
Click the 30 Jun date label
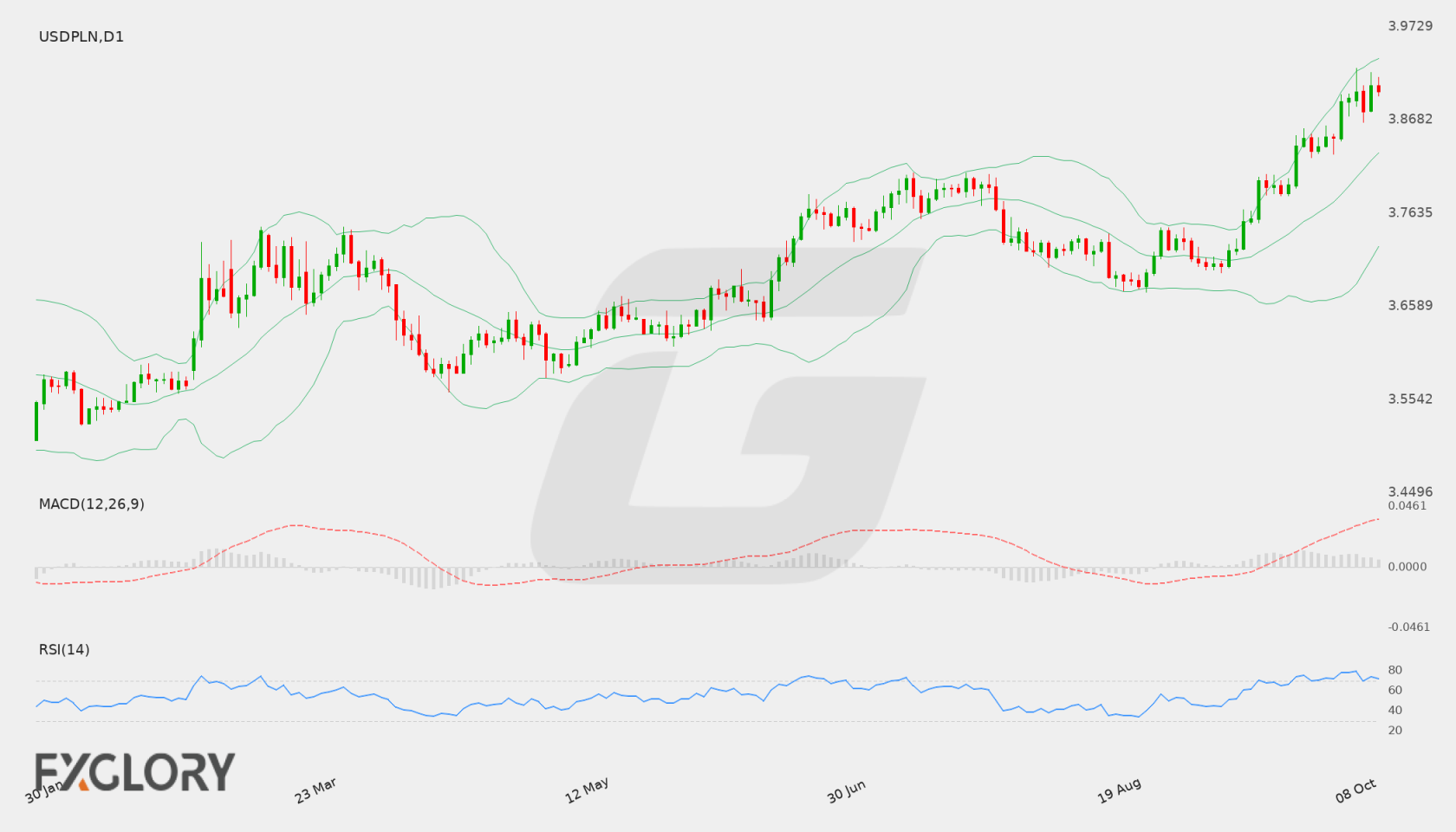847,791
